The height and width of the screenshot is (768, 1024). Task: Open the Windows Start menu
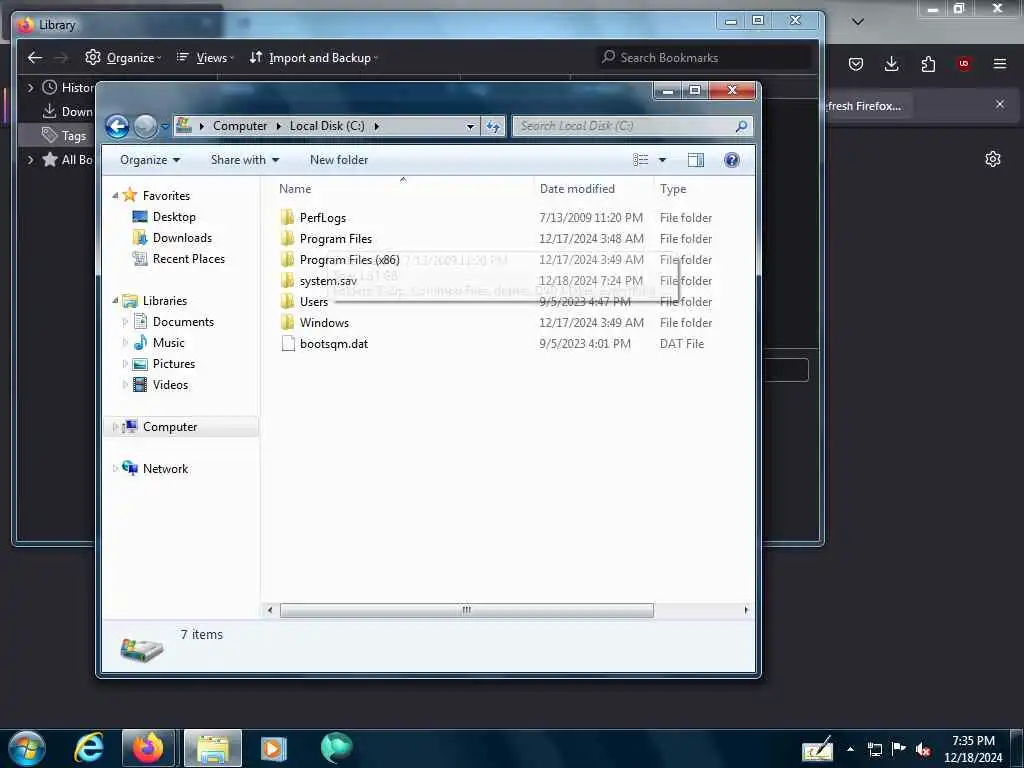point(27,748)
